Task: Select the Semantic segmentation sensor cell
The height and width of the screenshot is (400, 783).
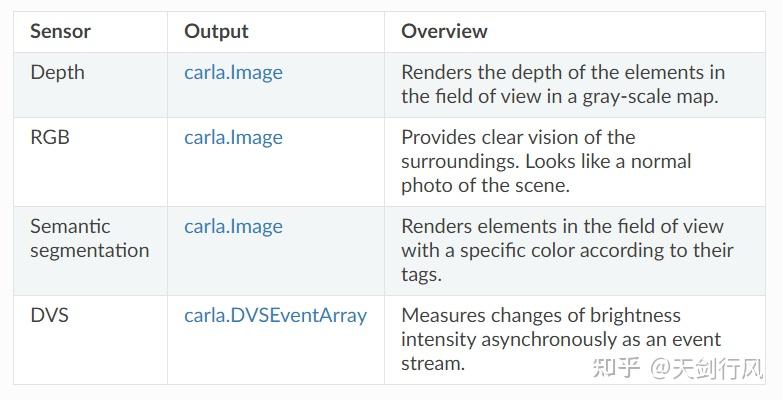Action: coord(89,239)
